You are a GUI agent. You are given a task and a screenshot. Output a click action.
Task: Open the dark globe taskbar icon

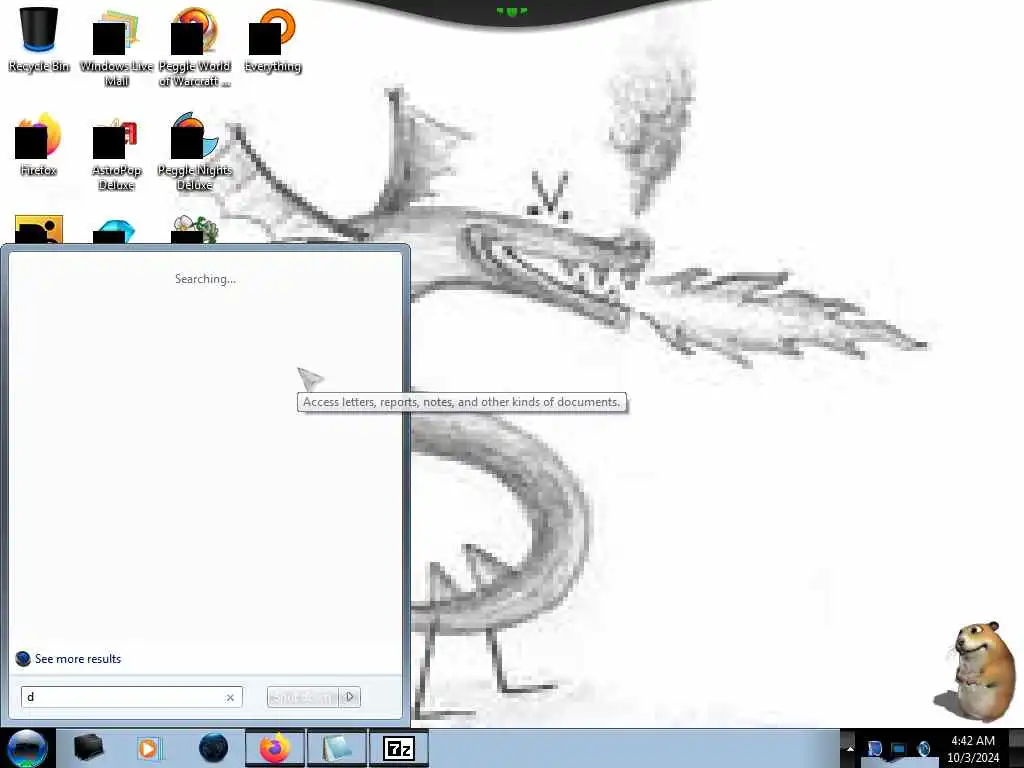click(x=213, y=748)
